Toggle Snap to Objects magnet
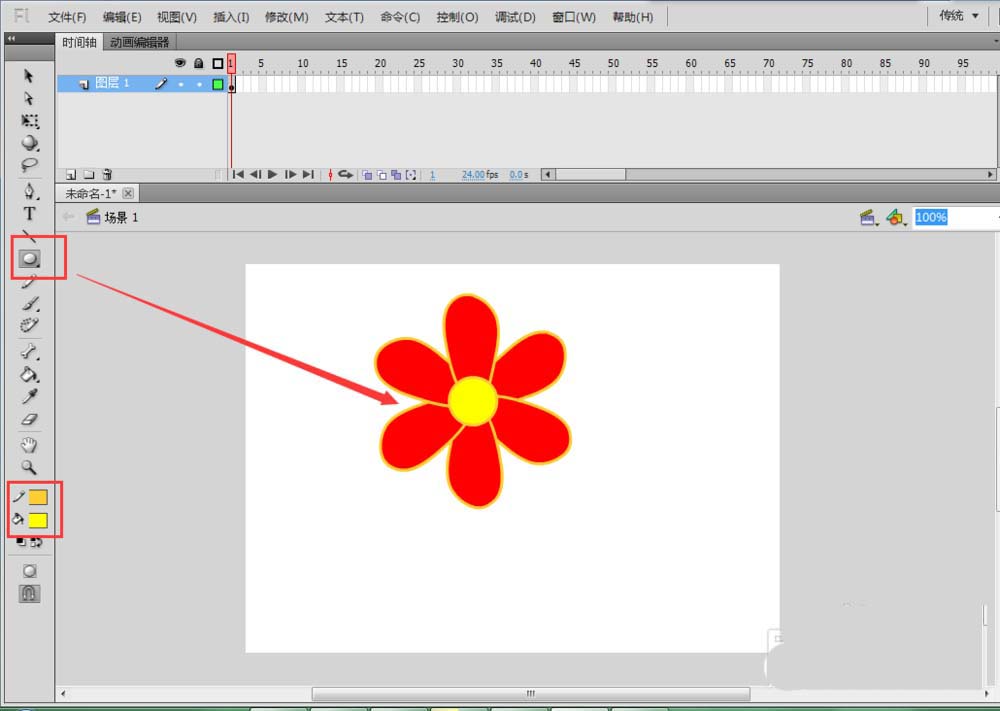 (29, 594)
